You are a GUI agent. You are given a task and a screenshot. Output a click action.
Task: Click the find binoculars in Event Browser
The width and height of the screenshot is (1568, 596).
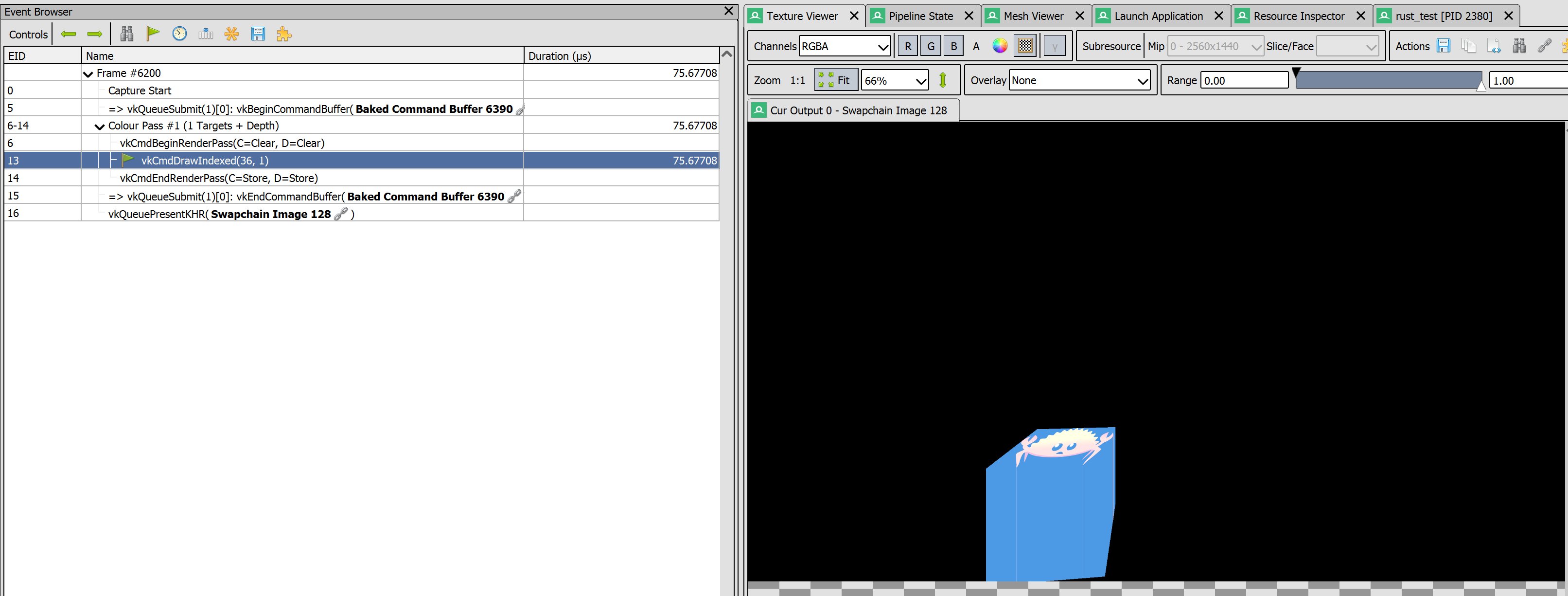[x=126, y=34]
